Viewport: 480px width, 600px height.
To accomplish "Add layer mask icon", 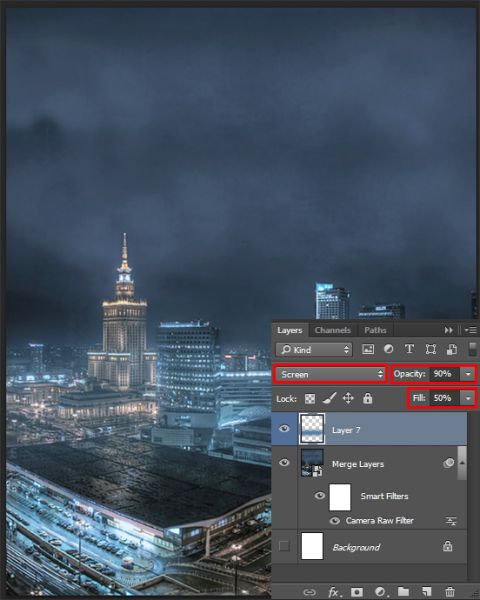I will (x=357, y=592).
